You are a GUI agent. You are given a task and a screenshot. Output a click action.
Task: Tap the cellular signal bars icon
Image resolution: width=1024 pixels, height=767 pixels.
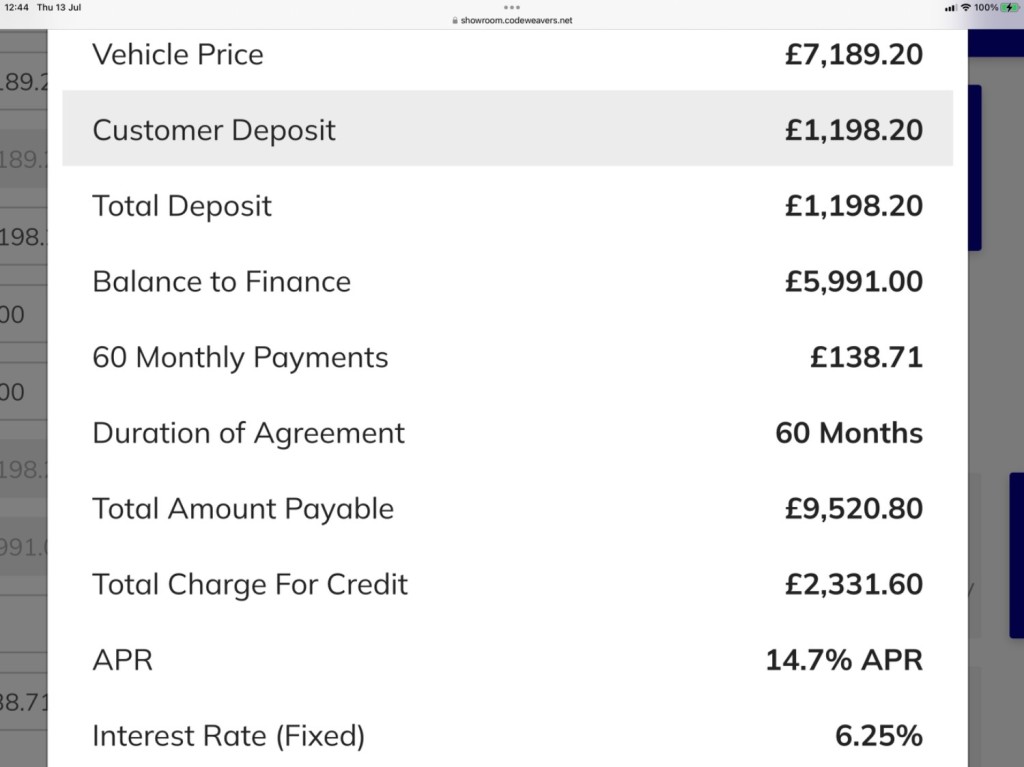951,8
